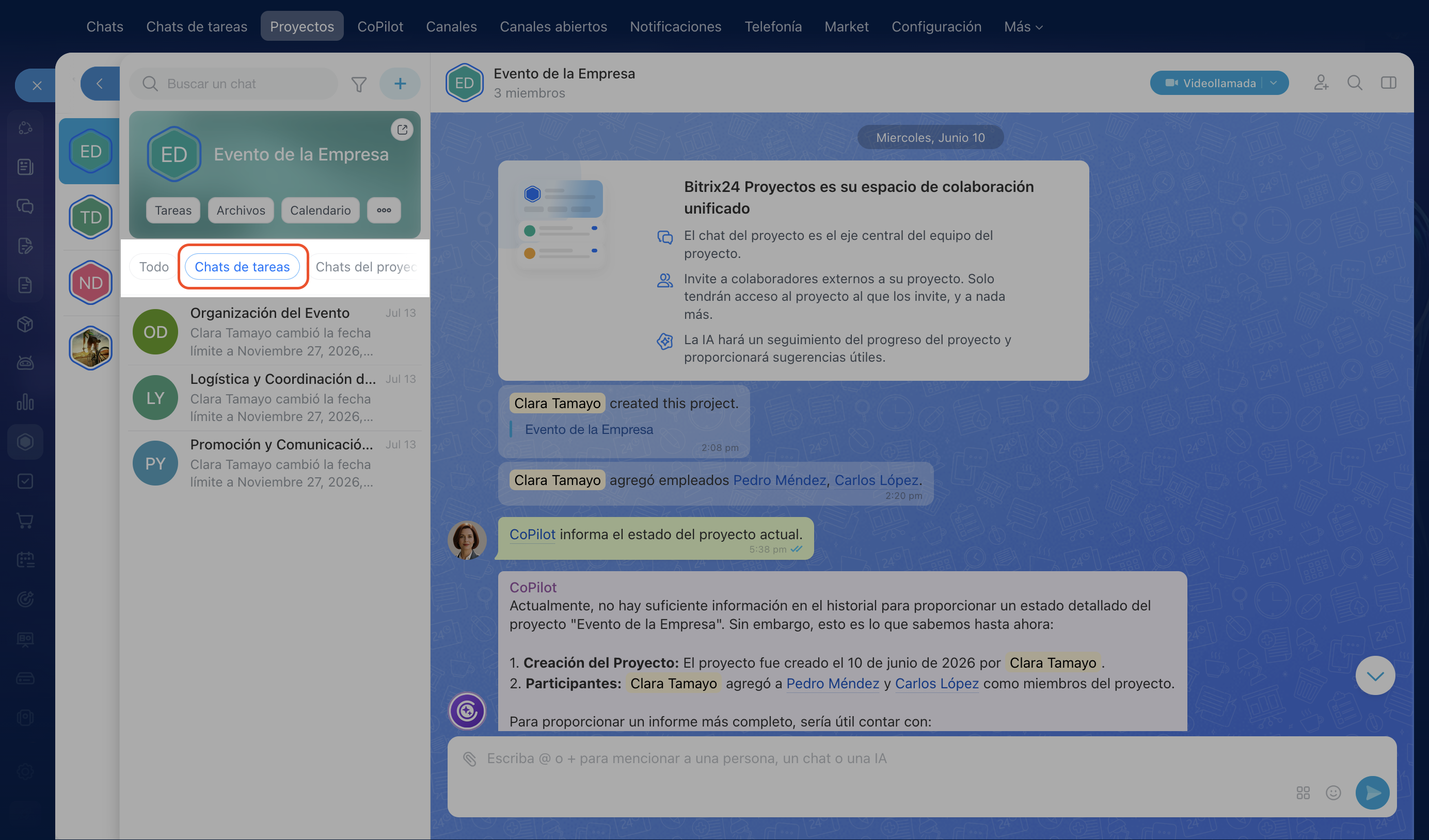Screen dimensions: 1429x840
Task: Attach a file with the paperclip icon
Action: 469,759
